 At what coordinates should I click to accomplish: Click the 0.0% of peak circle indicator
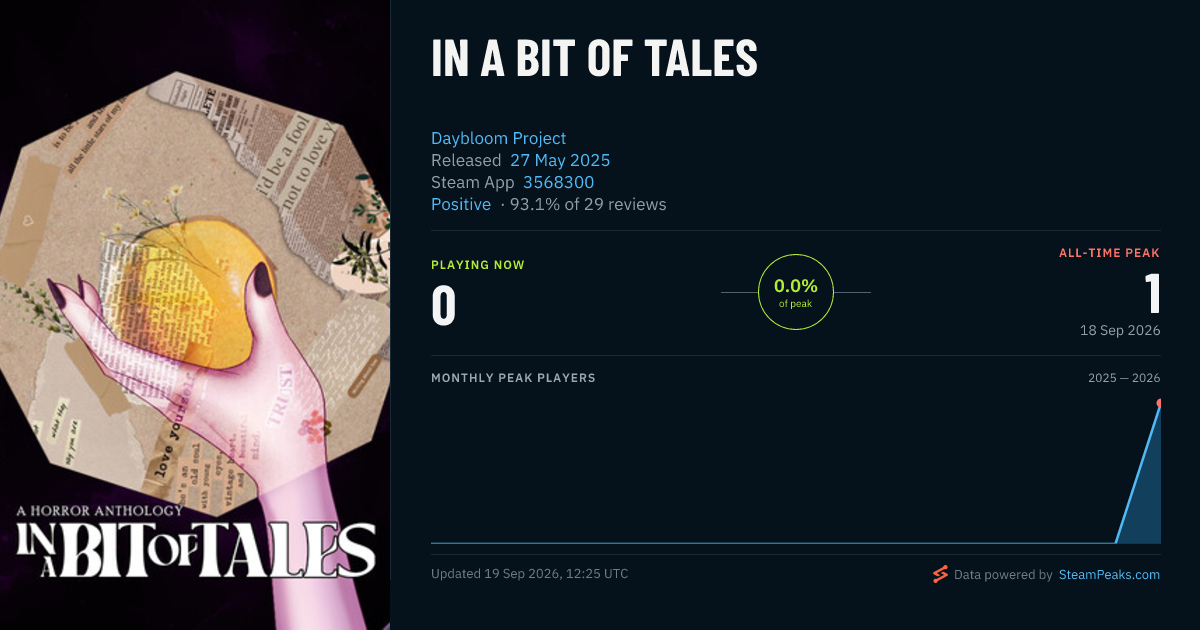pyautogui.click(x=796, y=292)
